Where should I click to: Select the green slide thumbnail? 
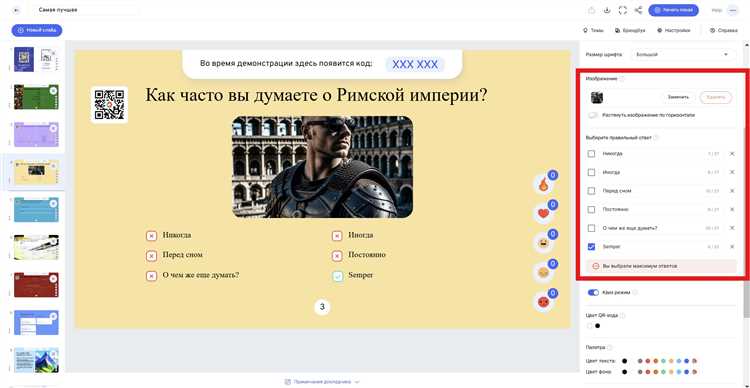(36, 97)
